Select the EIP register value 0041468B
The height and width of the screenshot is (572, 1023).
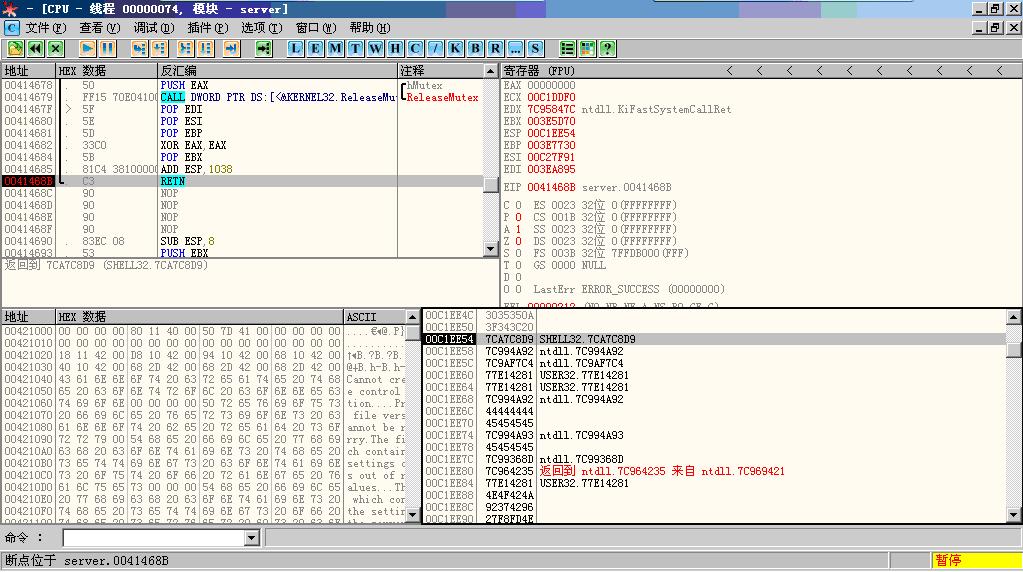[x=551, y=187]
